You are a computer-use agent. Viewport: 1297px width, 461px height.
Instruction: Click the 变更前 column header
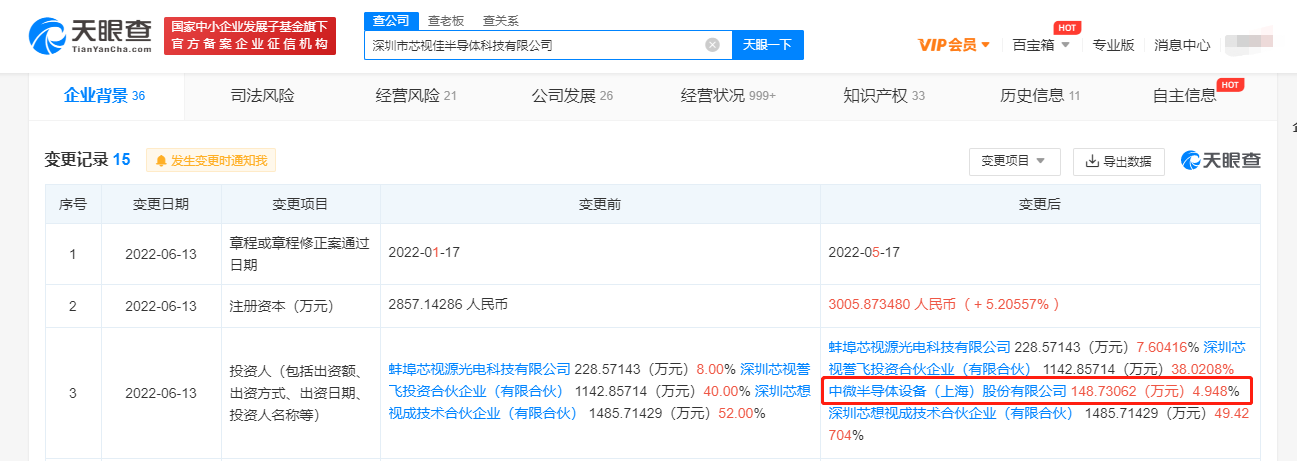[599, 204]
